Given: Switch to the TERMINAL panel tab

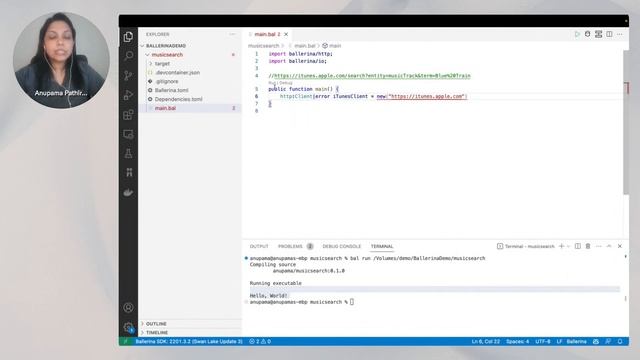Looking at the screenshot, I should tap(382, 246).
